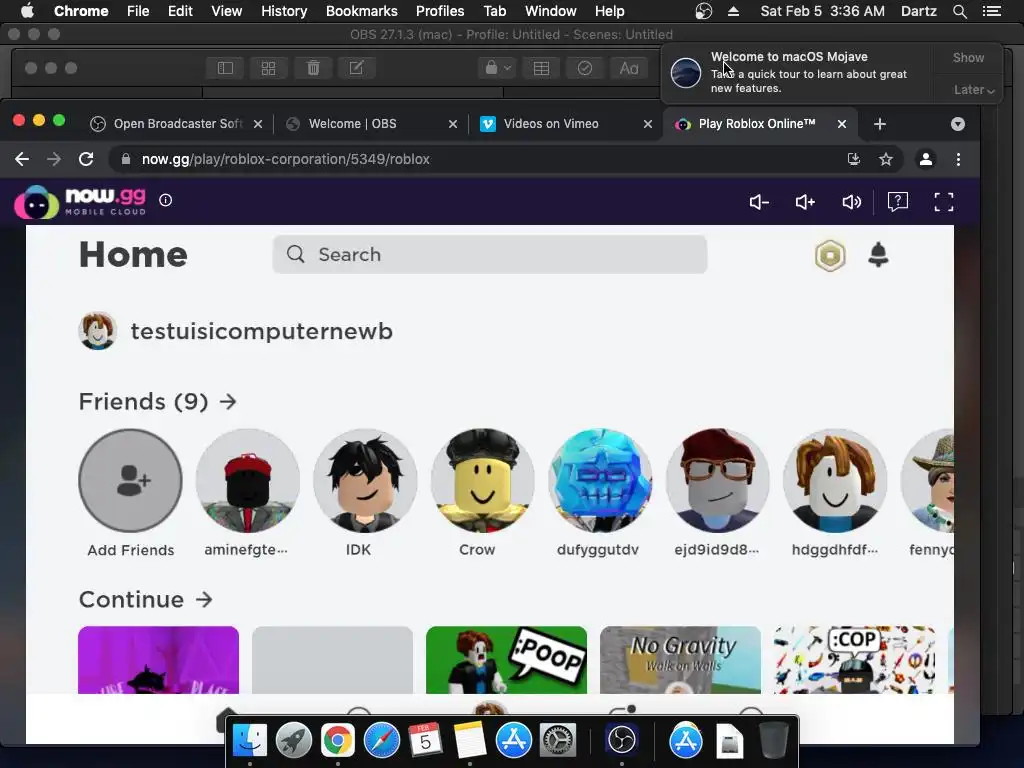Image resolution: width=1024 pixels, height=768 pixels.
Task: Launch the No Gravity game thumbnail
Action: point(680,660)
